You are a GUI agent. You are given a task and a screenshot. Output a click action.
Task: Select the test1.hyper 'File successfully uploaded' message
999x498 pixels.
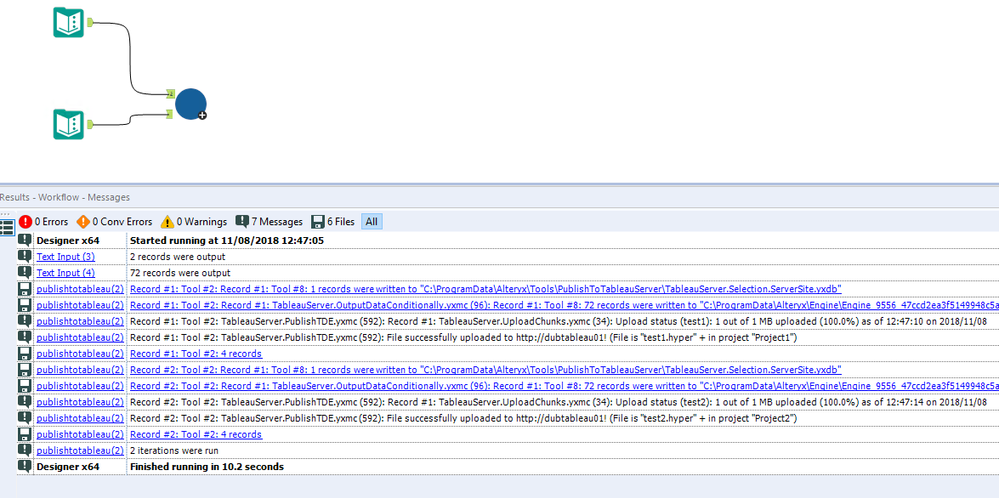pyautogui.click(x=463, y=338)
